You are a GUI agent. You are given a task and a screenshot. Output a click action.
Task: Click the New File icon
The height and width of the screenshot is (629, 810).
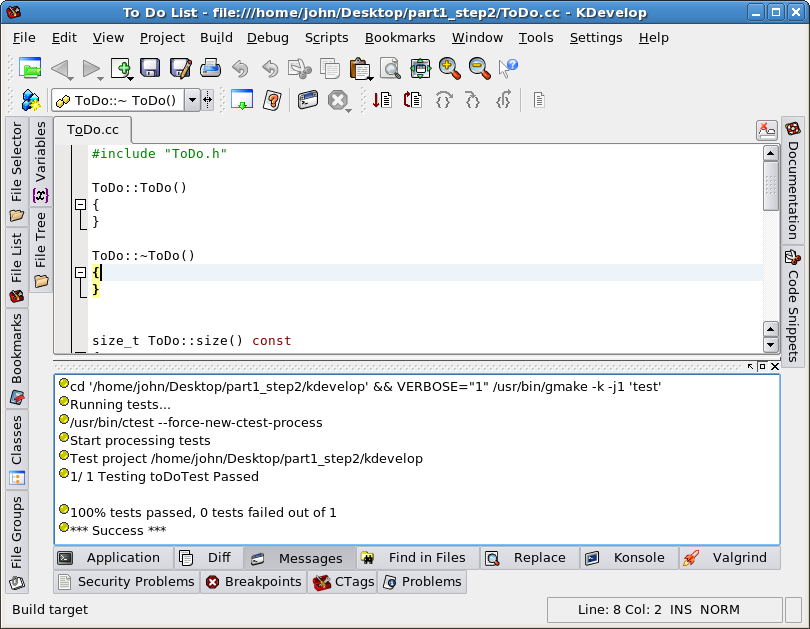121,68
